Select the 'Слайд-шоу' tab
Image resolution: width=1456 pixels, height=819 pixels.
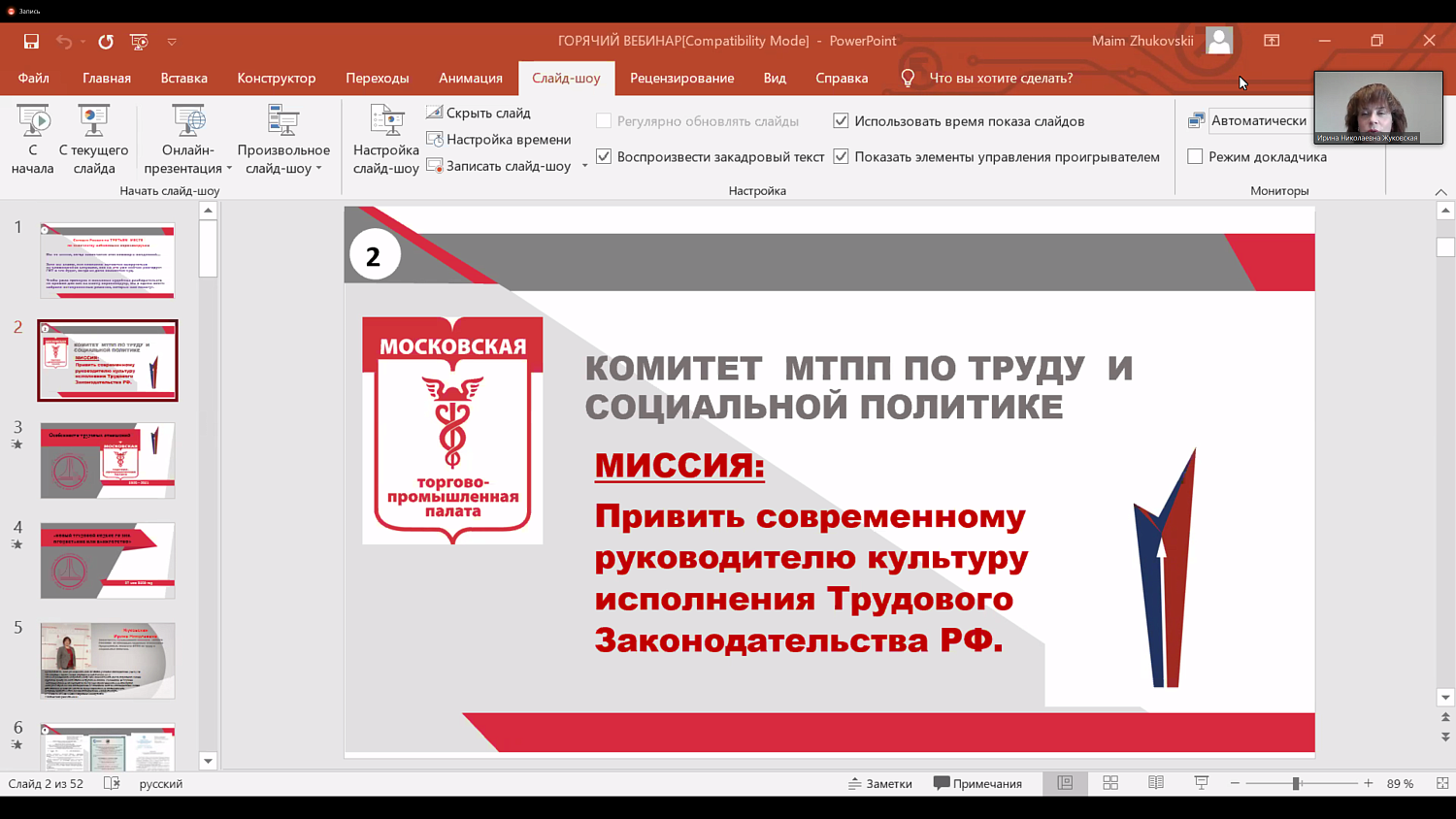coord(566,78)
